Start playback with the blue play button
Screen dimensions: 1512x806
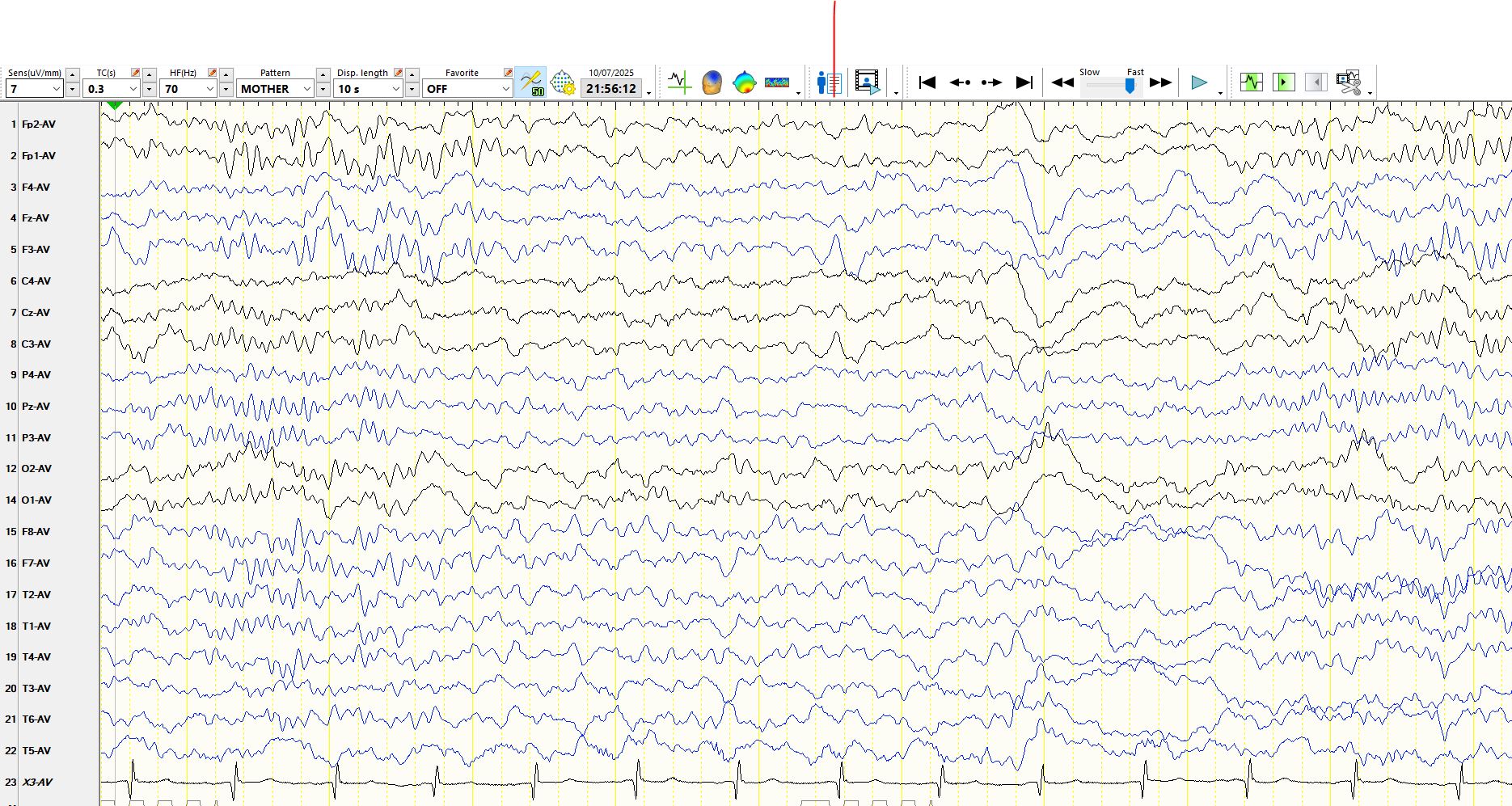tap(1199, 82)
